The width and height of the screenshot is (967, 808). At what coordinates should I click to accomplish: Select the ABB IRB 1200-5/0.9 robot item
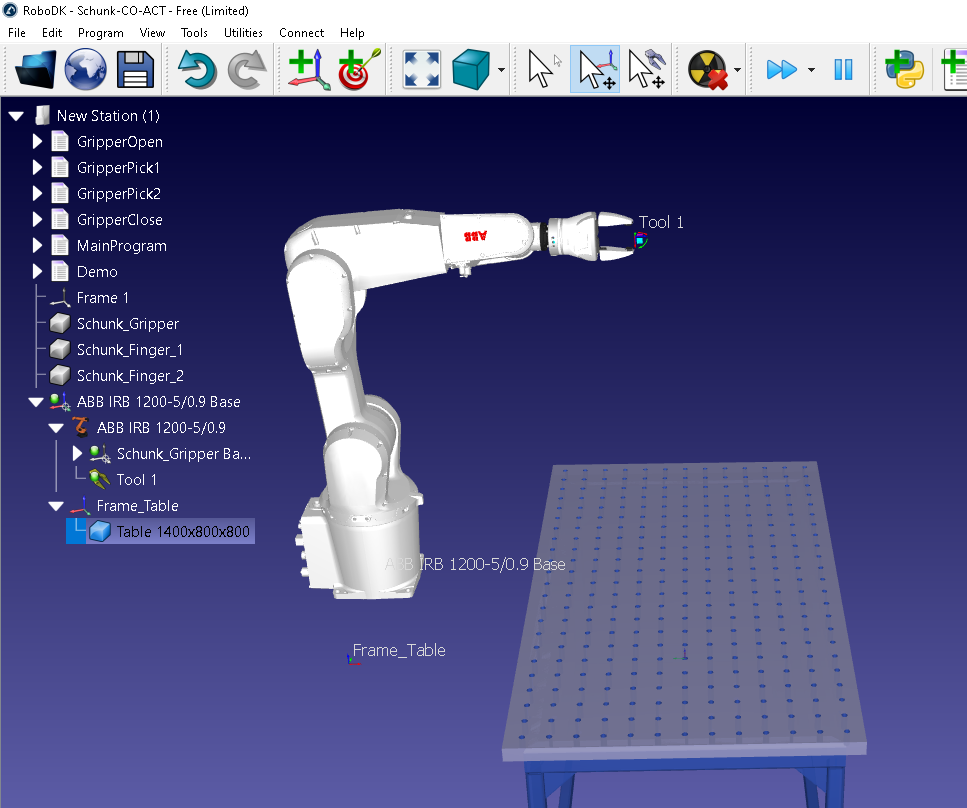tap(161, 428)
